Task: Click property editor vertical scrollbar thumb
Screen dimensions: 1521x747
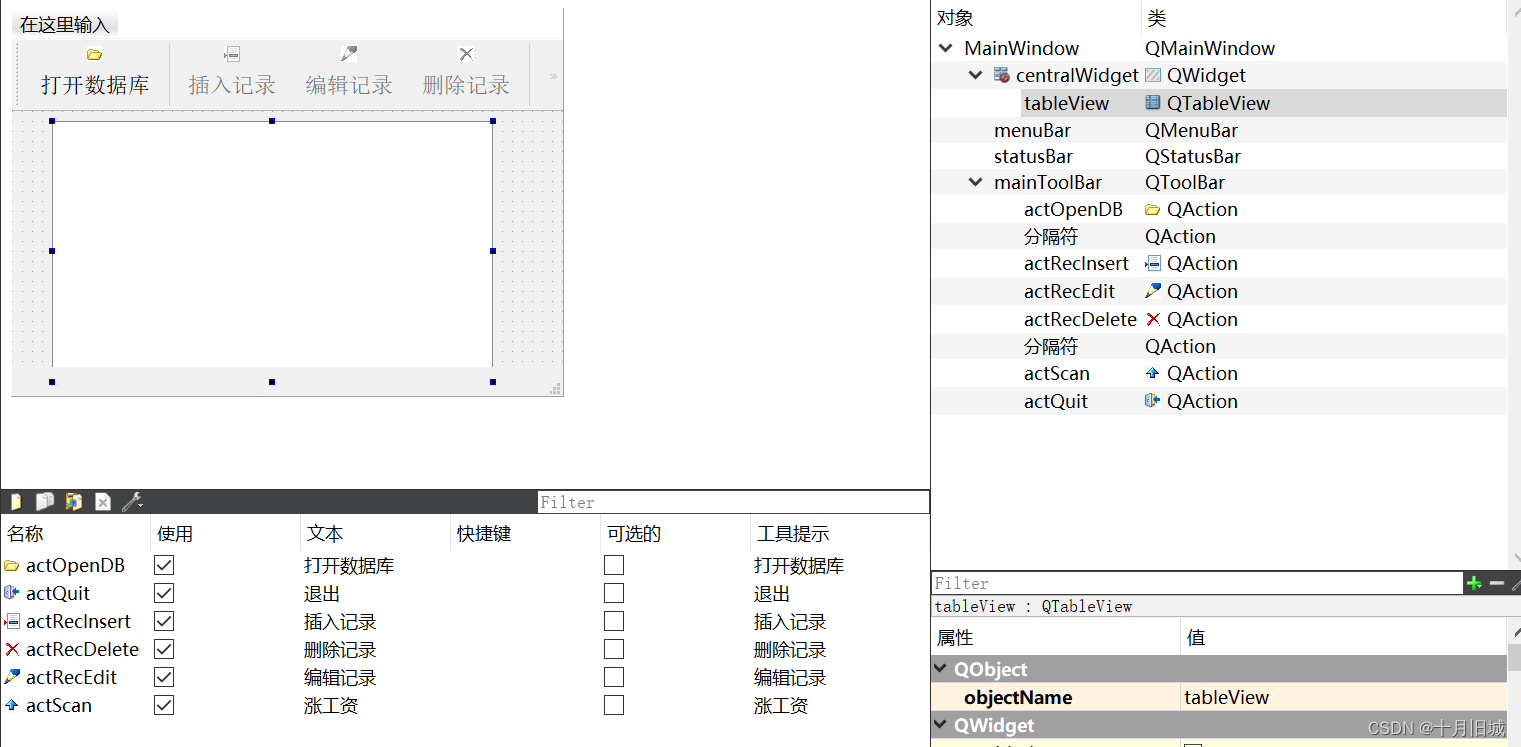Action: coord(1514,657)
